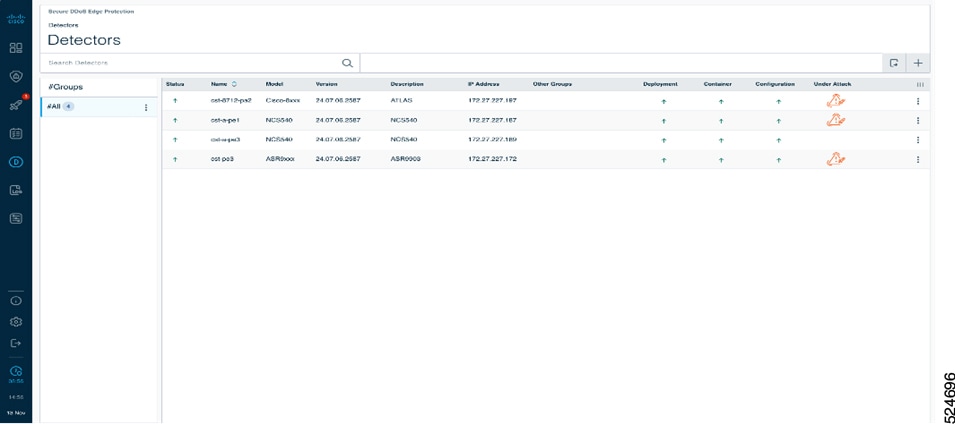Image resolution: width=955 pixels, height=424 pixels.
Task: Click the logout icon in the sidebar
Action: coord(16,343)
